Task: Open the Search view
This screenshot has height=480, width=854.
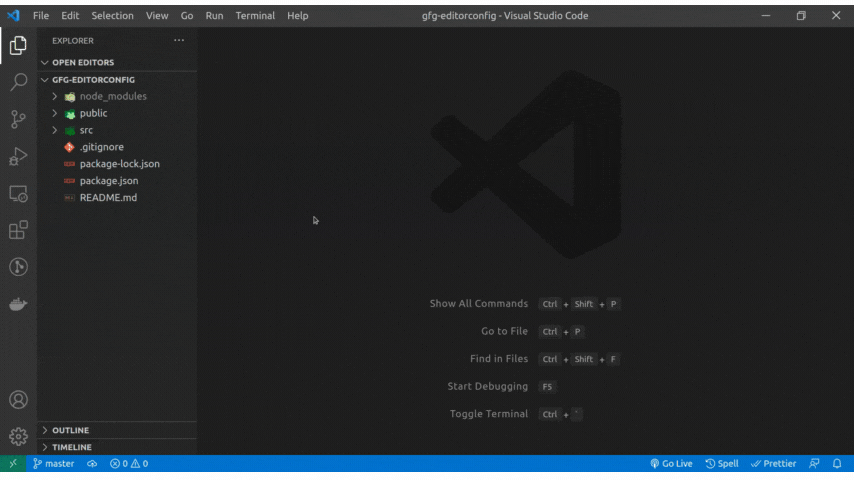Action: (x=18, y=82)
